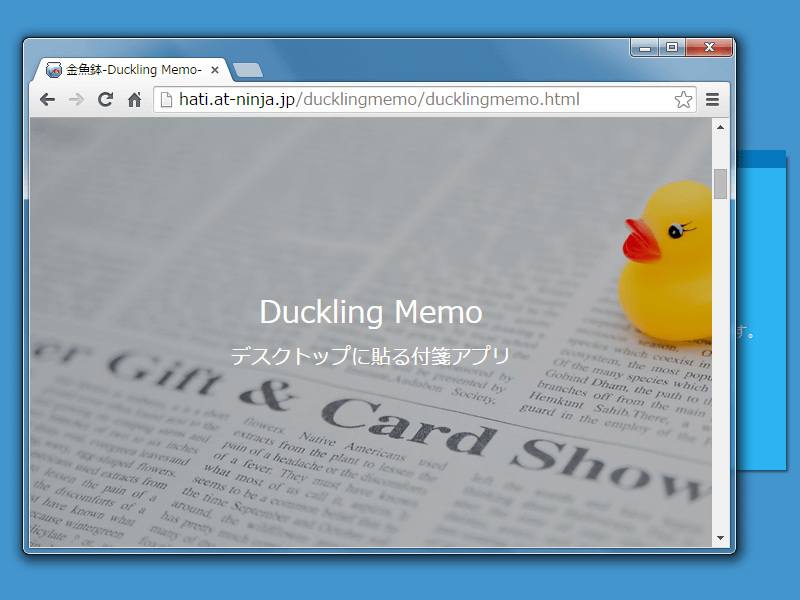Bookmark this page with the star icon

pos(683,99)
